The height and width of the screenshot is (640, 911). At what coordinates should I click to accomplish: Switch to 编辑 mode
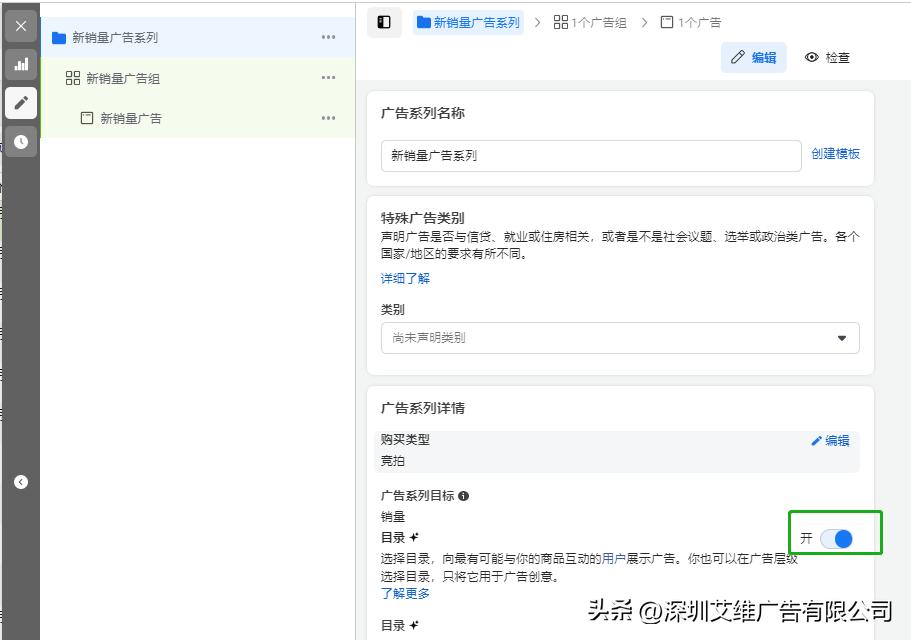[x=753, y=57]
